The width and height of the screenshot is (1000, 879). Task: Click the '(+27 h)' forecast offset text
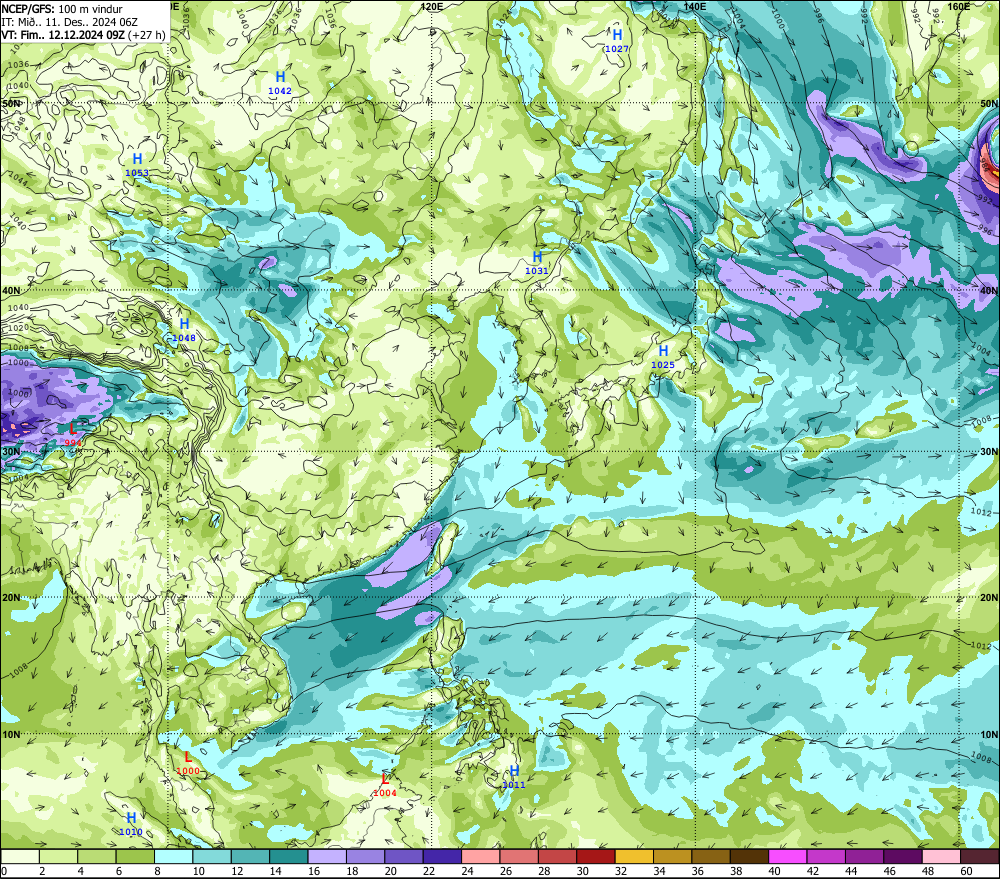coord(147,34)
